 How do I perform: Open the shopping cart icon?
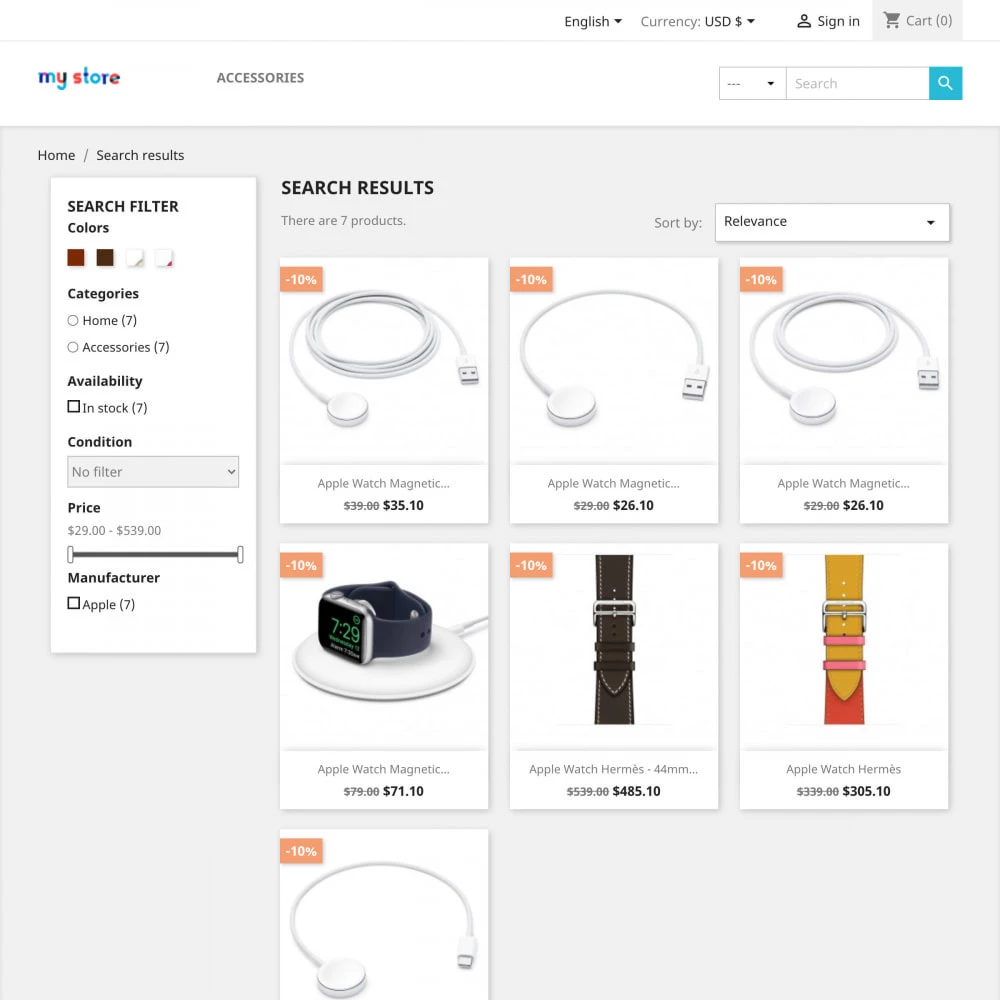[891, 20]
